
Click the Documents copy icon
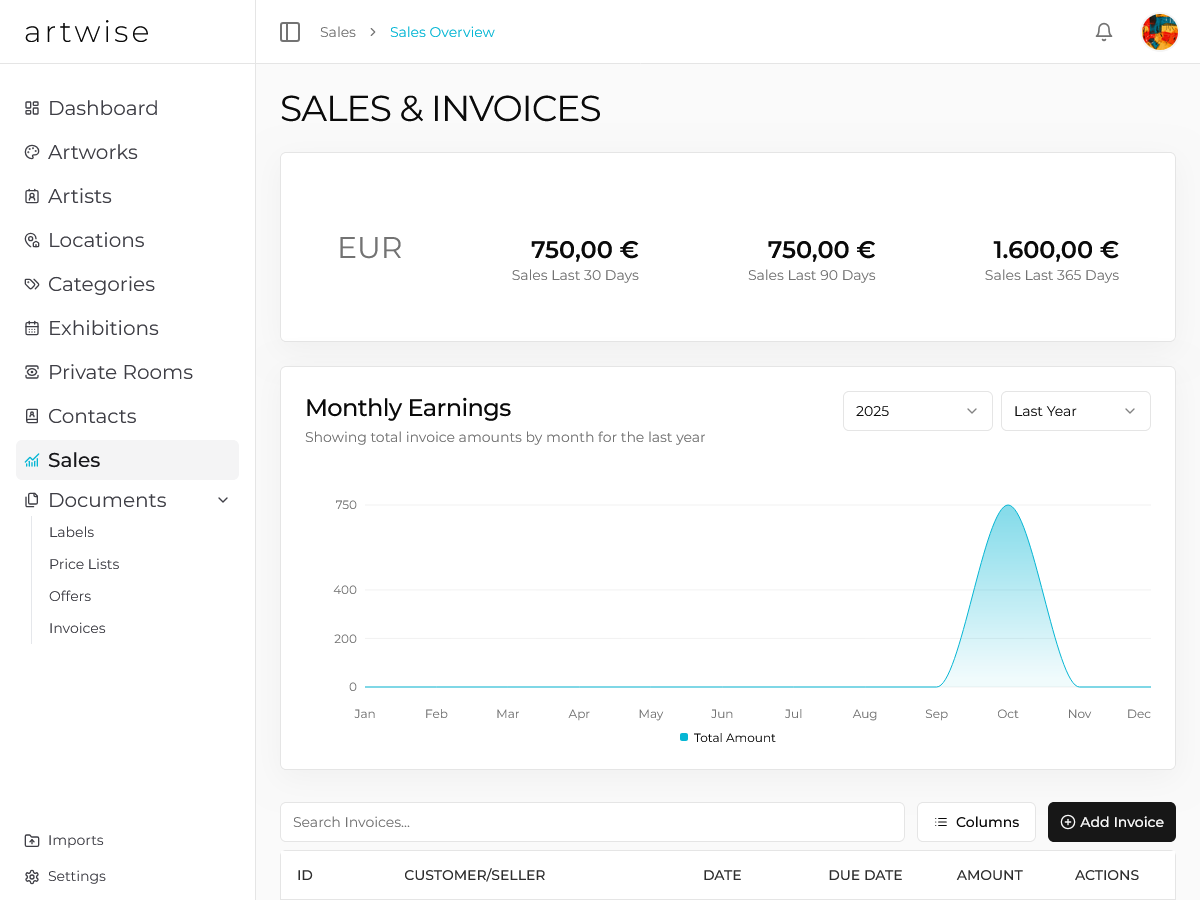point(32,500)
